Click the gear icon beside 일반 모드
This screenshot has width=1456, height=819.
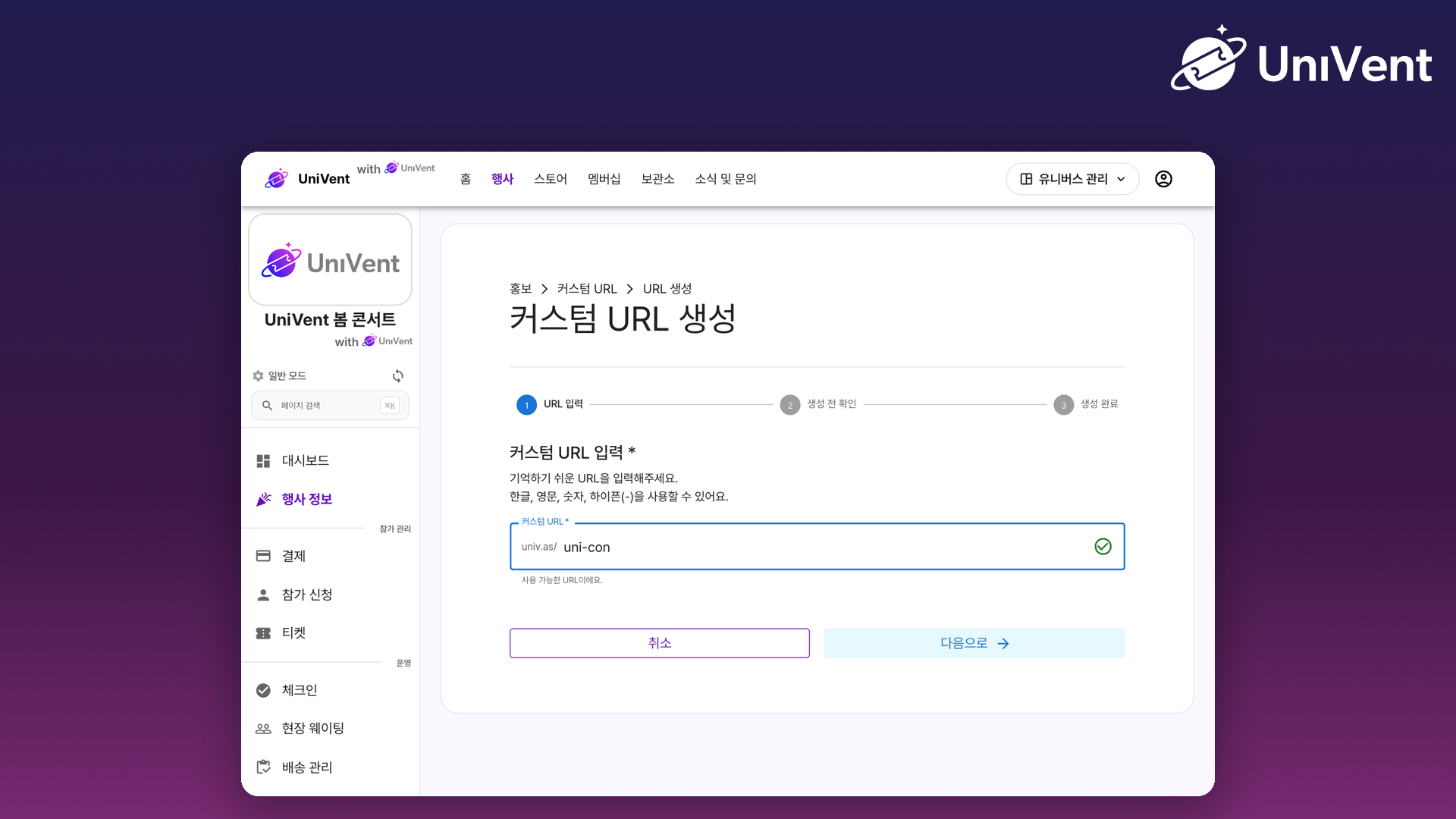[258, 376]
